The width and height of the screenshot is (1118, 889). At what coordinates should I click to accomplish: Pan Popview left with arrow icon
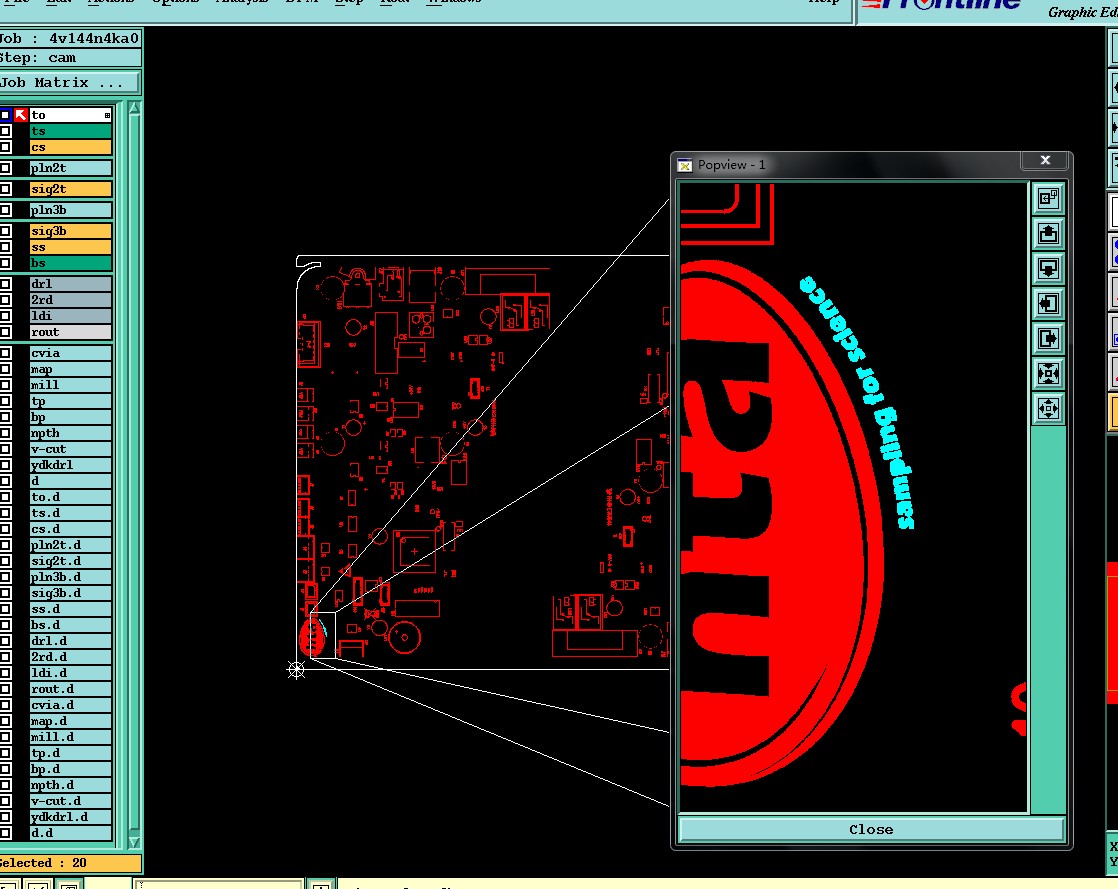1048,303
